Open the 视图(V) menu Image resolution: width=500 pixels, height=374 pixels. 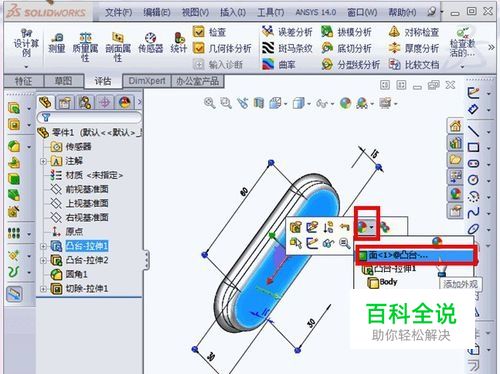click(195, 13)
